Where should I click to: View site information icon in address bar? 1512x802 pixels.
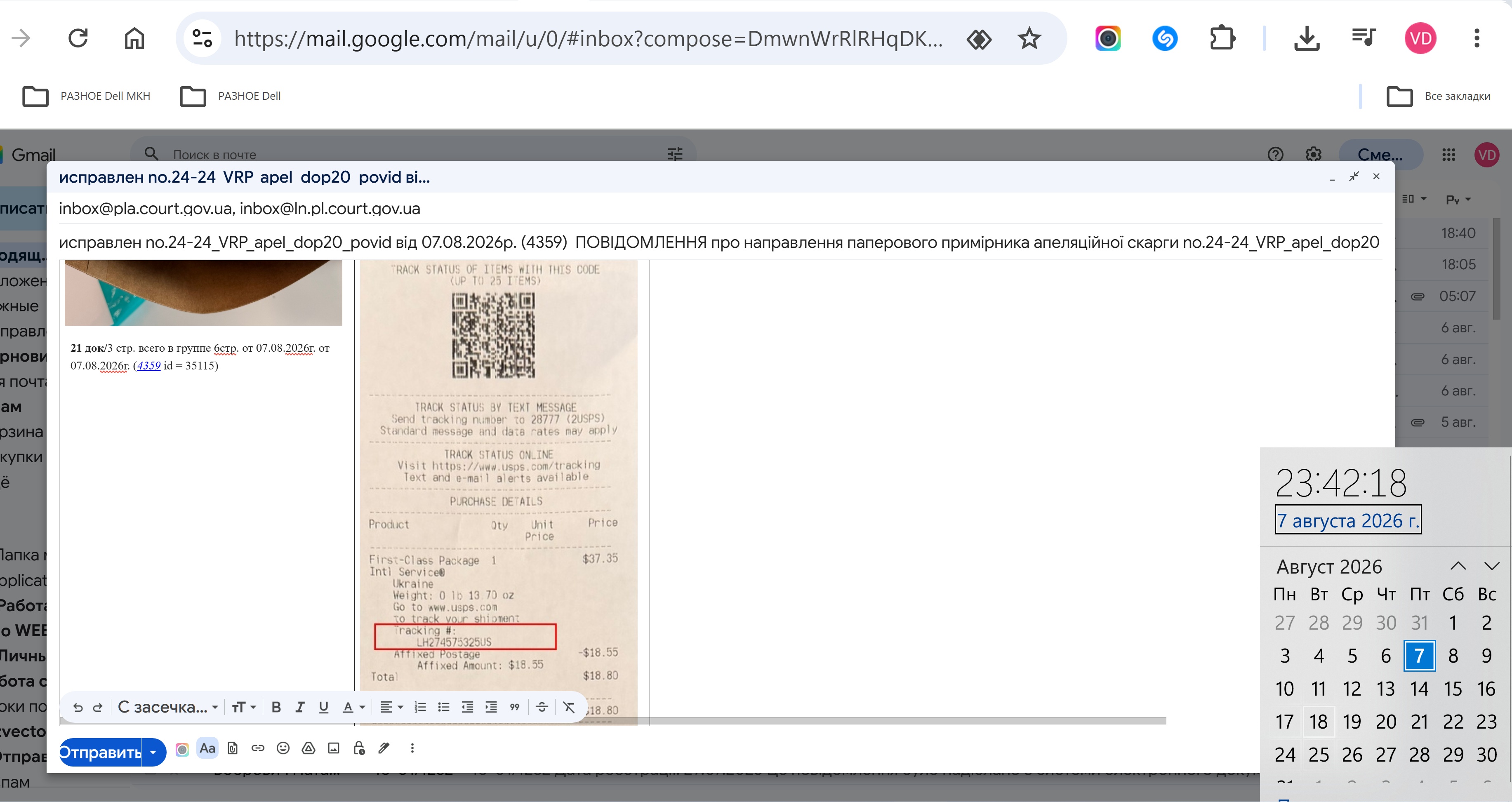203,39
